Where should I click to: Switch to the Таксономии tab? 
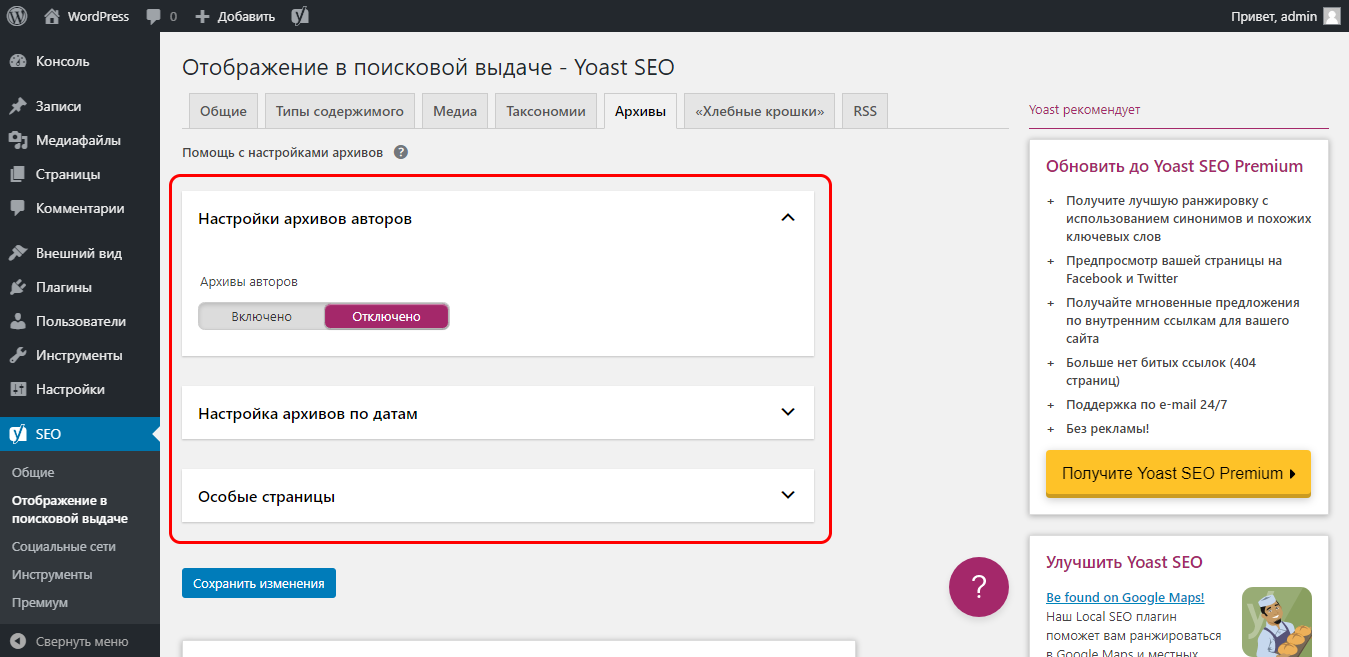point(545,110)
